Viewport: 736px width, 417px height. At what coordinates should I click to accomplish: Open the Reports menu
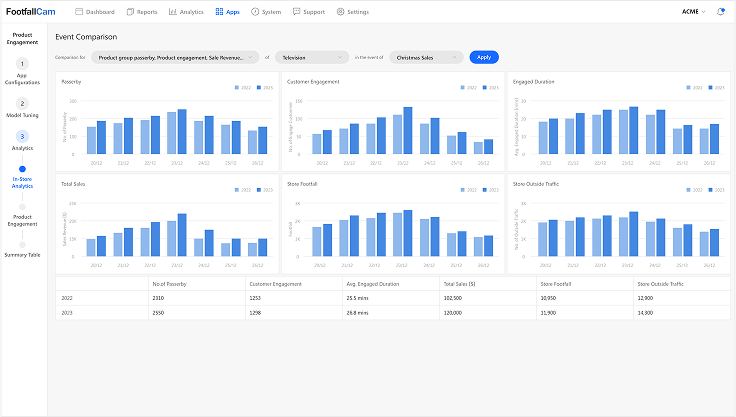[142, 12]
